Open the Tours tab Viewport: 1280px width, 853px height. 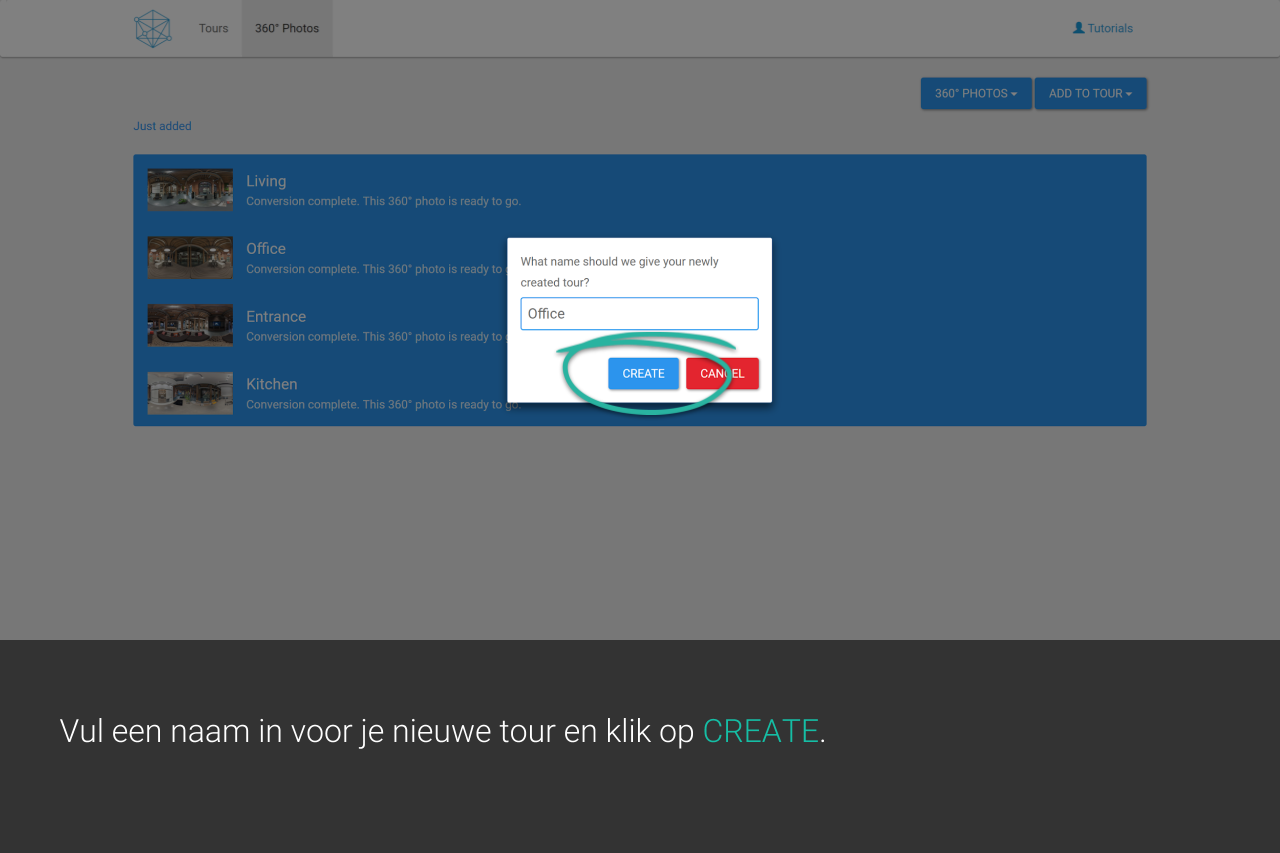point(213,29)
